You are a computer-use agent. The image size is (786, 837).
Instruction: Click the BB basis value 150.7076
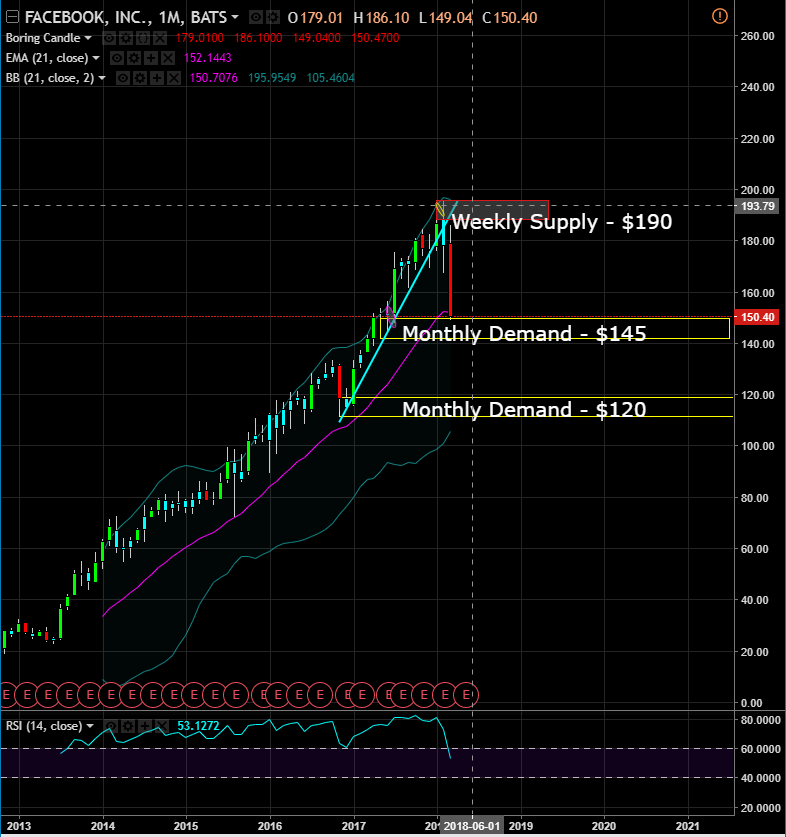(x=214, y=78)
